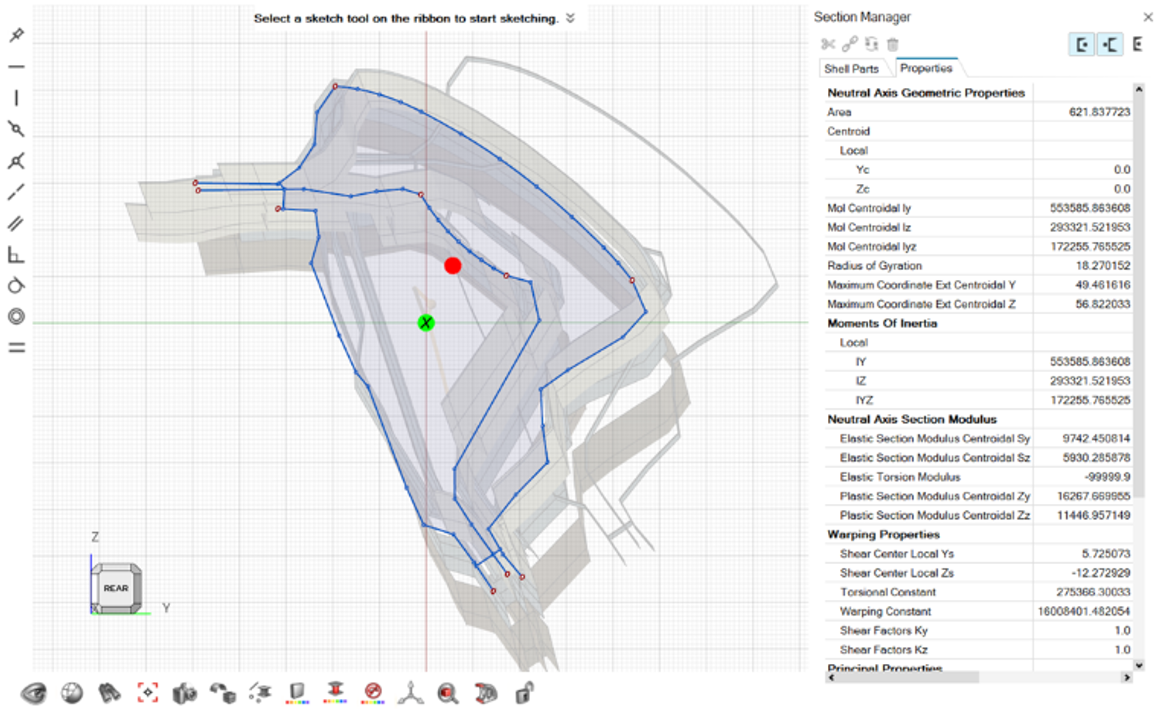This screenshot has width=1163, height=709.
Task: Select the Torsional Constant value field
Action: pos(1083,592)
